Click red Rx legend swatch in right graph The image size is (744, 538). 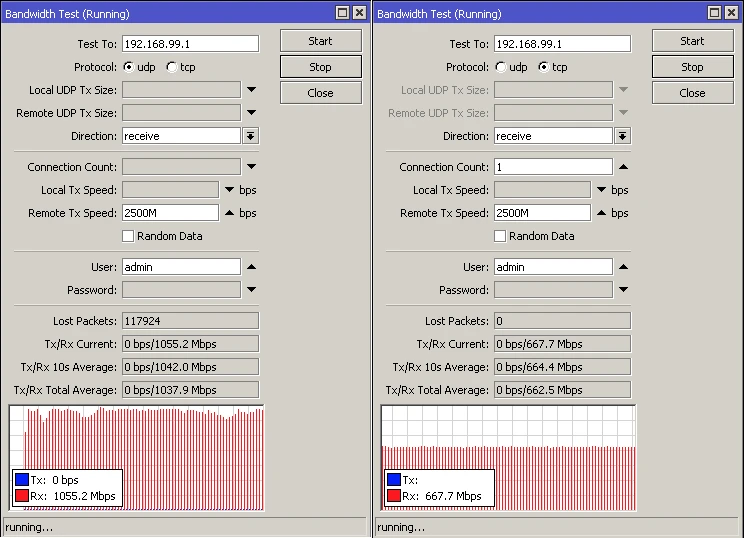coord(394,496)
